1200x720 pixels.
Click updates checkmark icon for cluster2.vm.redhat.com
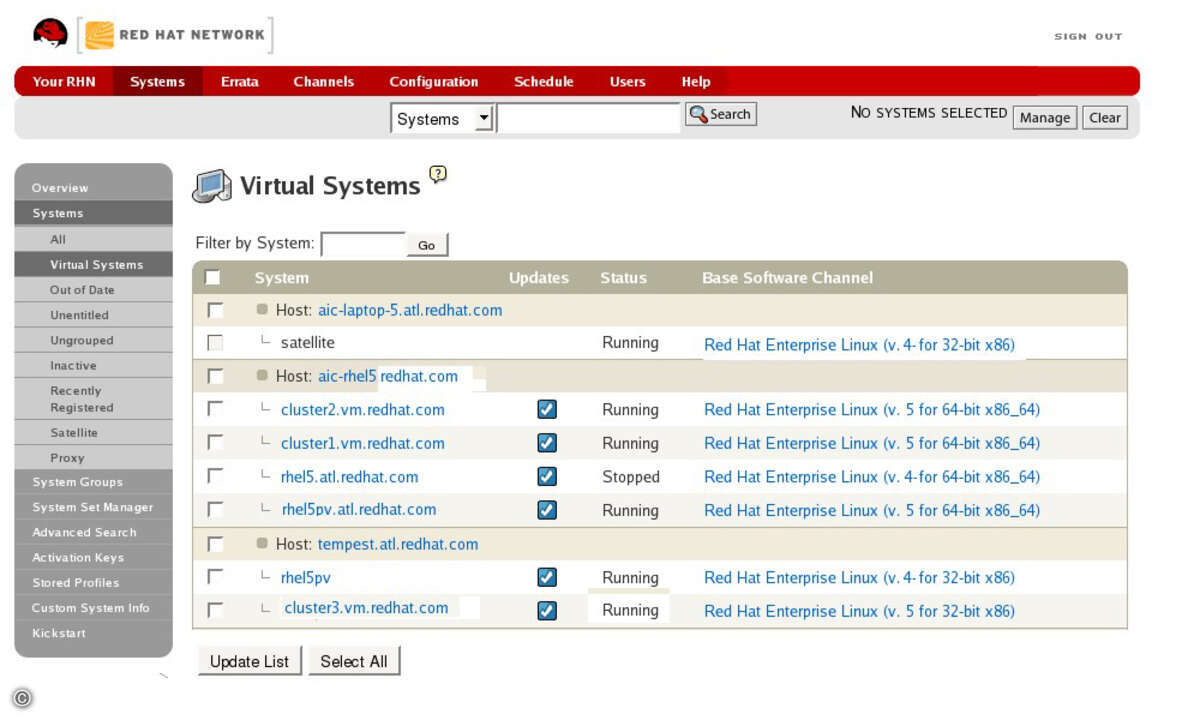coord(547,409)
